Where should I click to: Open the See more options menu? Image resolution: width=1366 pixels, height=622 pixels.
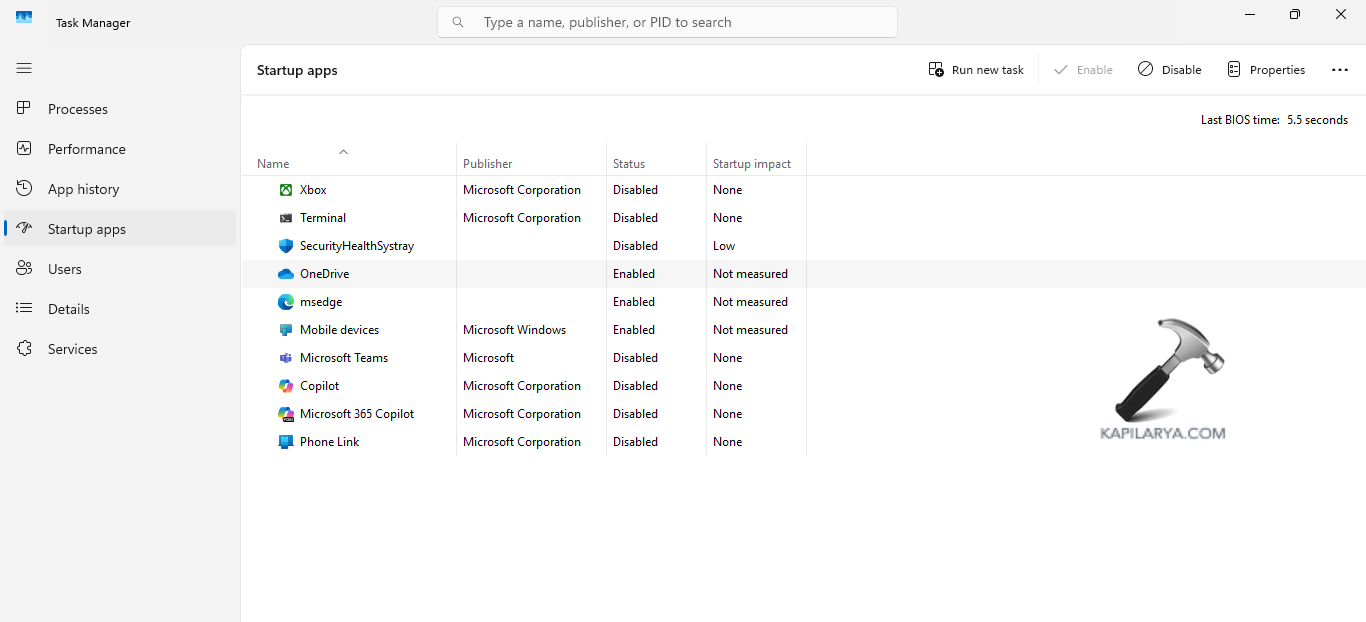[1340, 69]
